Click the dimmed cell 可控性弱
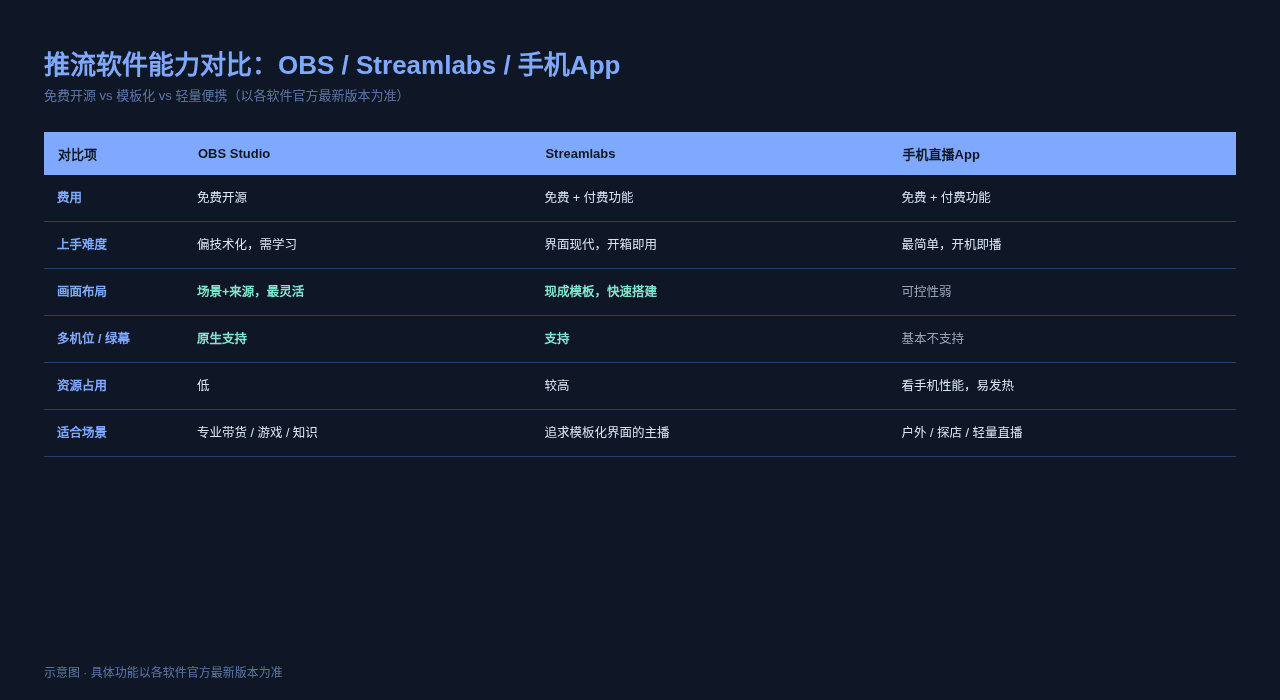 coord(926,292)
